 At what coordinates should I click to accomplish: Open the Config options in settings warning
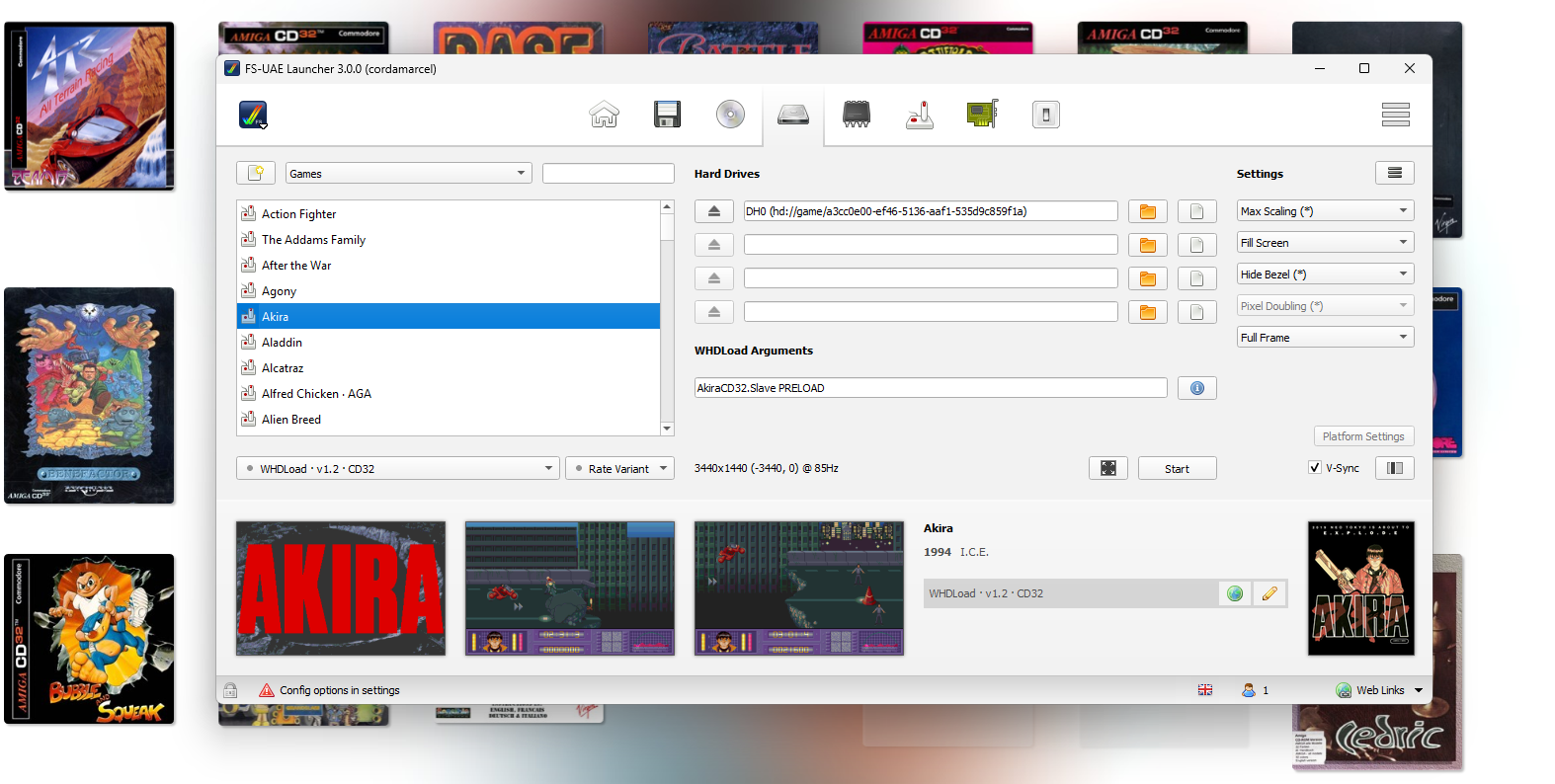(x=329, y=690)
